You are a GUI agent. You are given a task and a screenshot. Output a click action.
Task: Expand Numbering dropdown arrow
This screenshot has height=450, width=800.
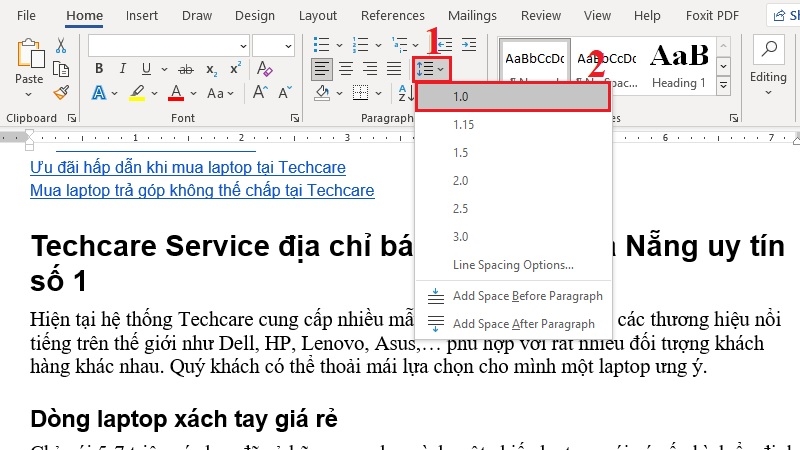tap(378, 45)
